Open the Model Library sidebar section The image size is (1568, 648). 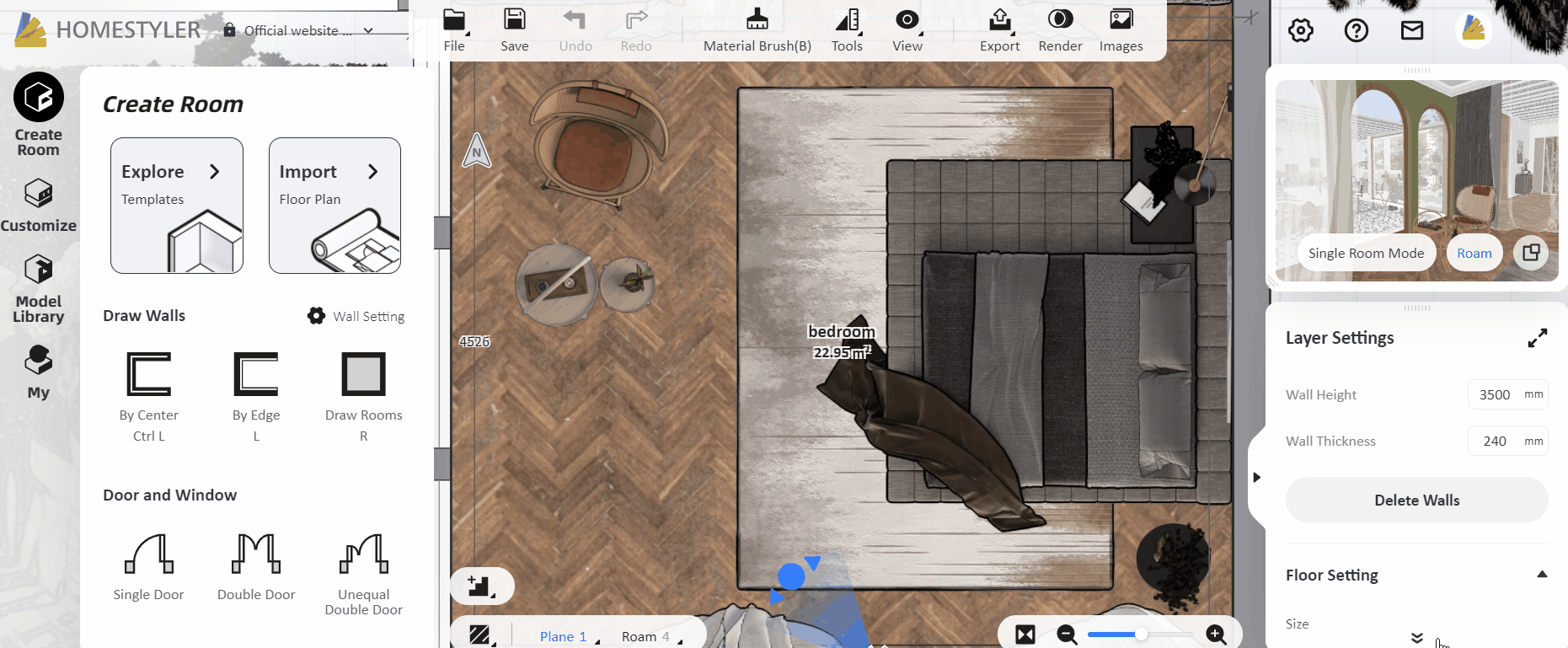[39, 289]
